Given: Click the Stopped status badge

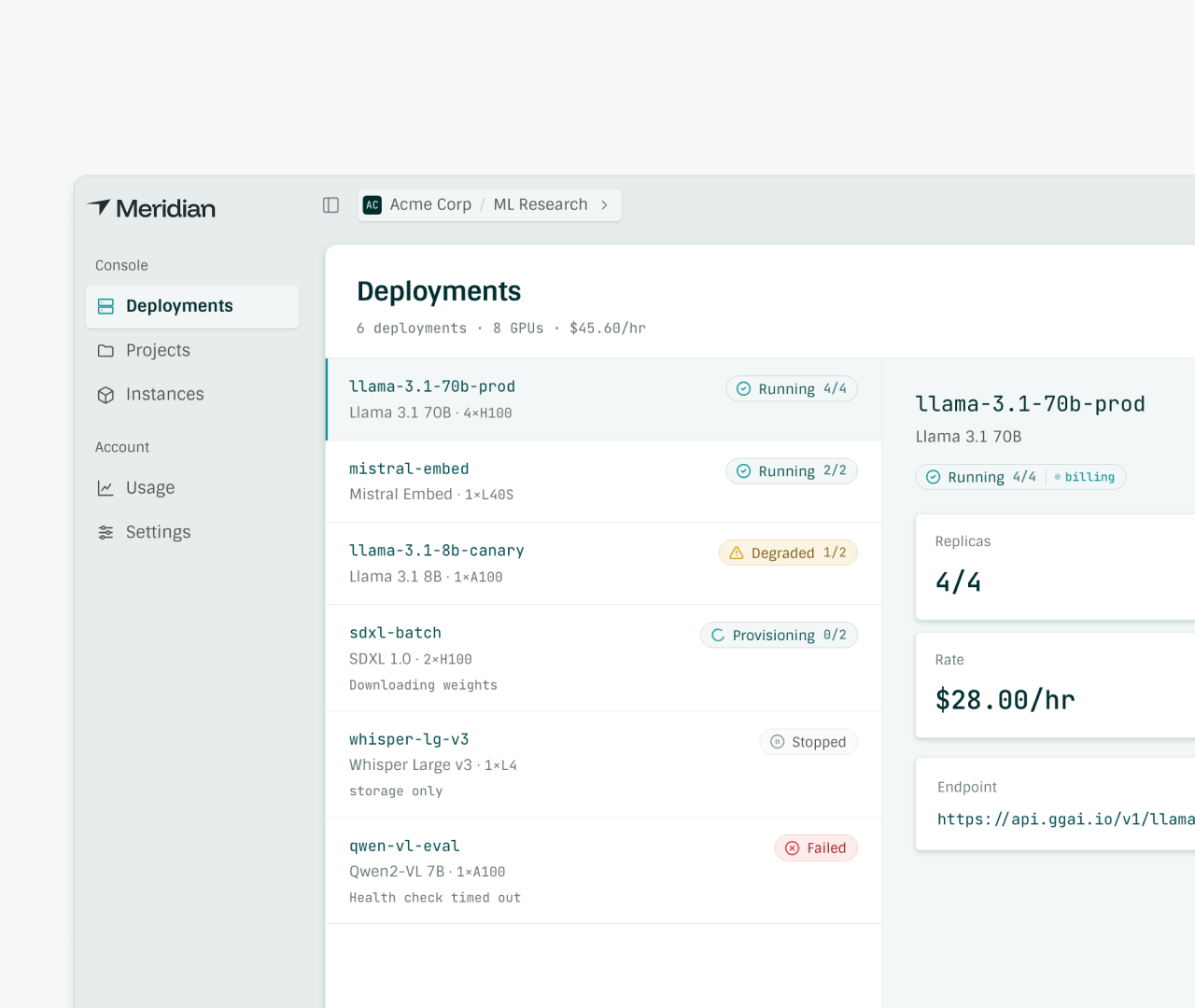Looking at the screenshot, I should pos(808,742).
